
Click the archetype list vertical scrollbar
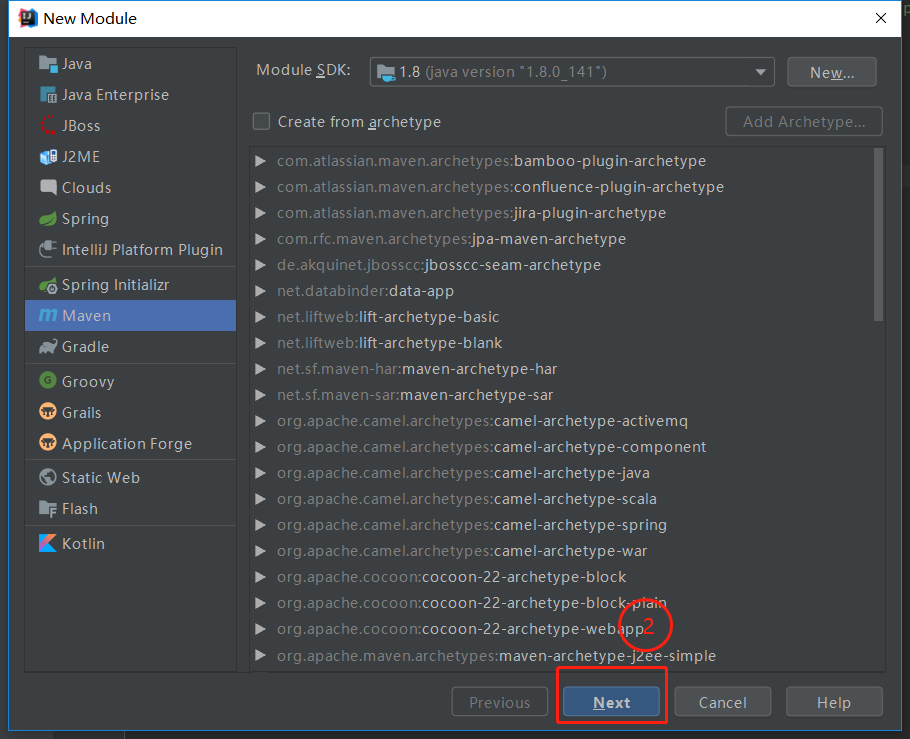coord(878,235)
